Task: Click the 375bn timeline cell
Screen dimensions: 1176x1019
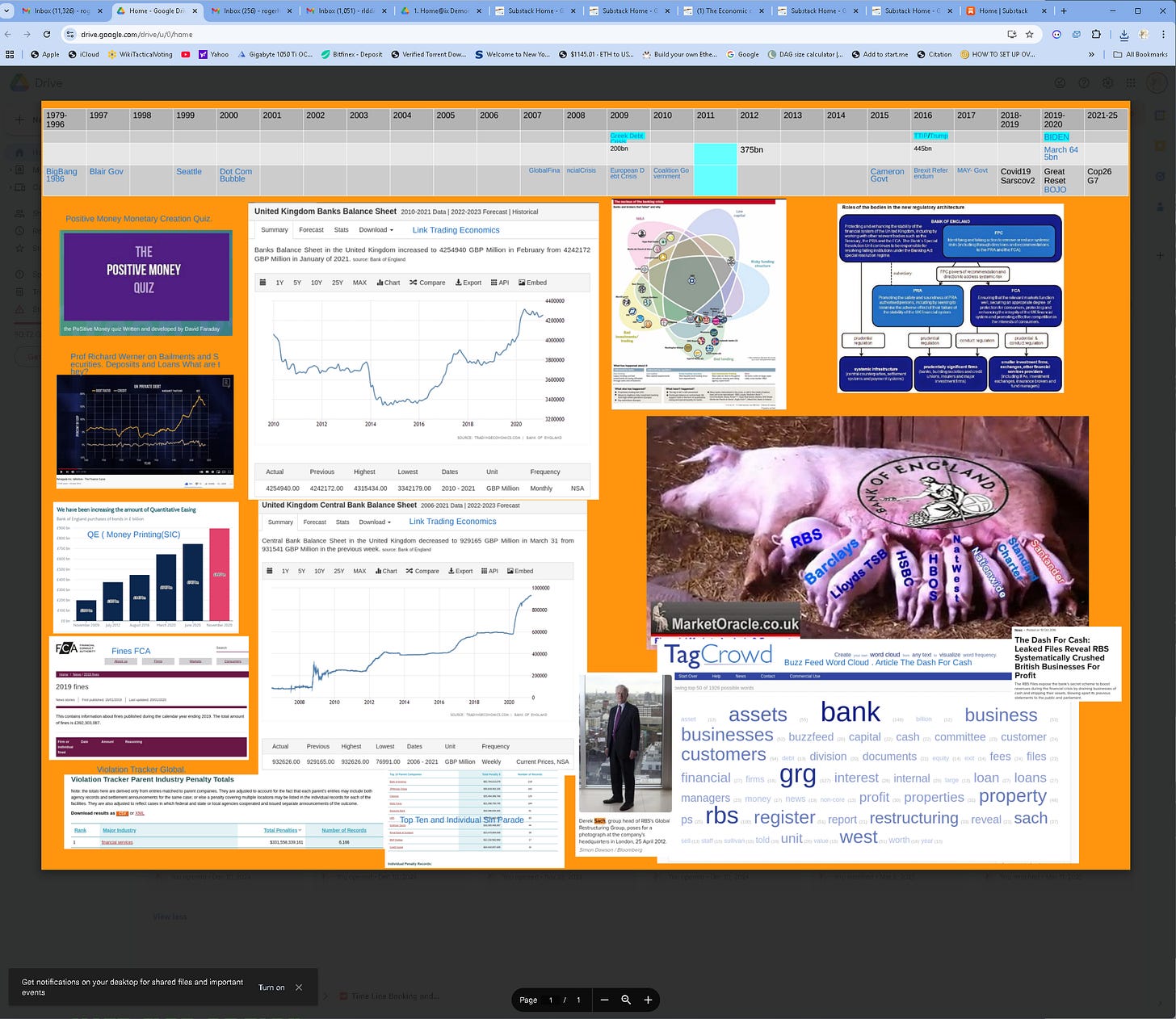Action: [x=758, y=153]
